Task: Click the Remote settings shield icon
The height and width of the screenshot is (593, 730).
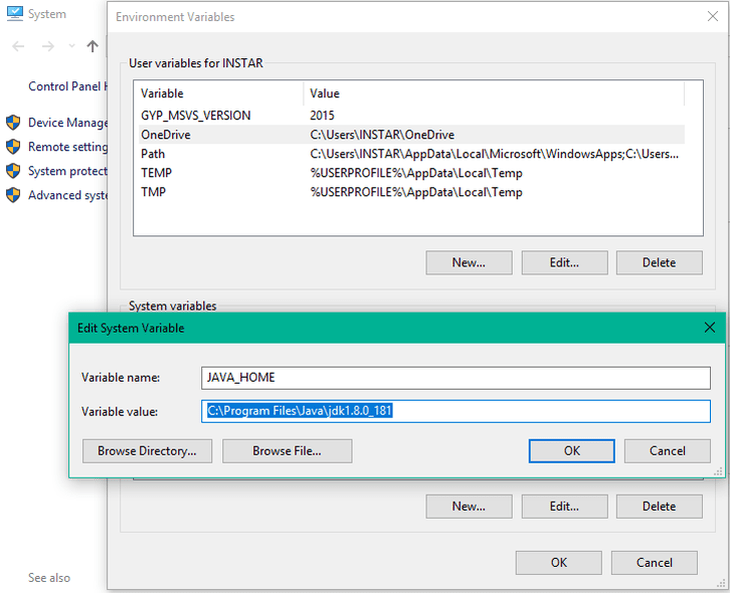Action: pos(13,146)
